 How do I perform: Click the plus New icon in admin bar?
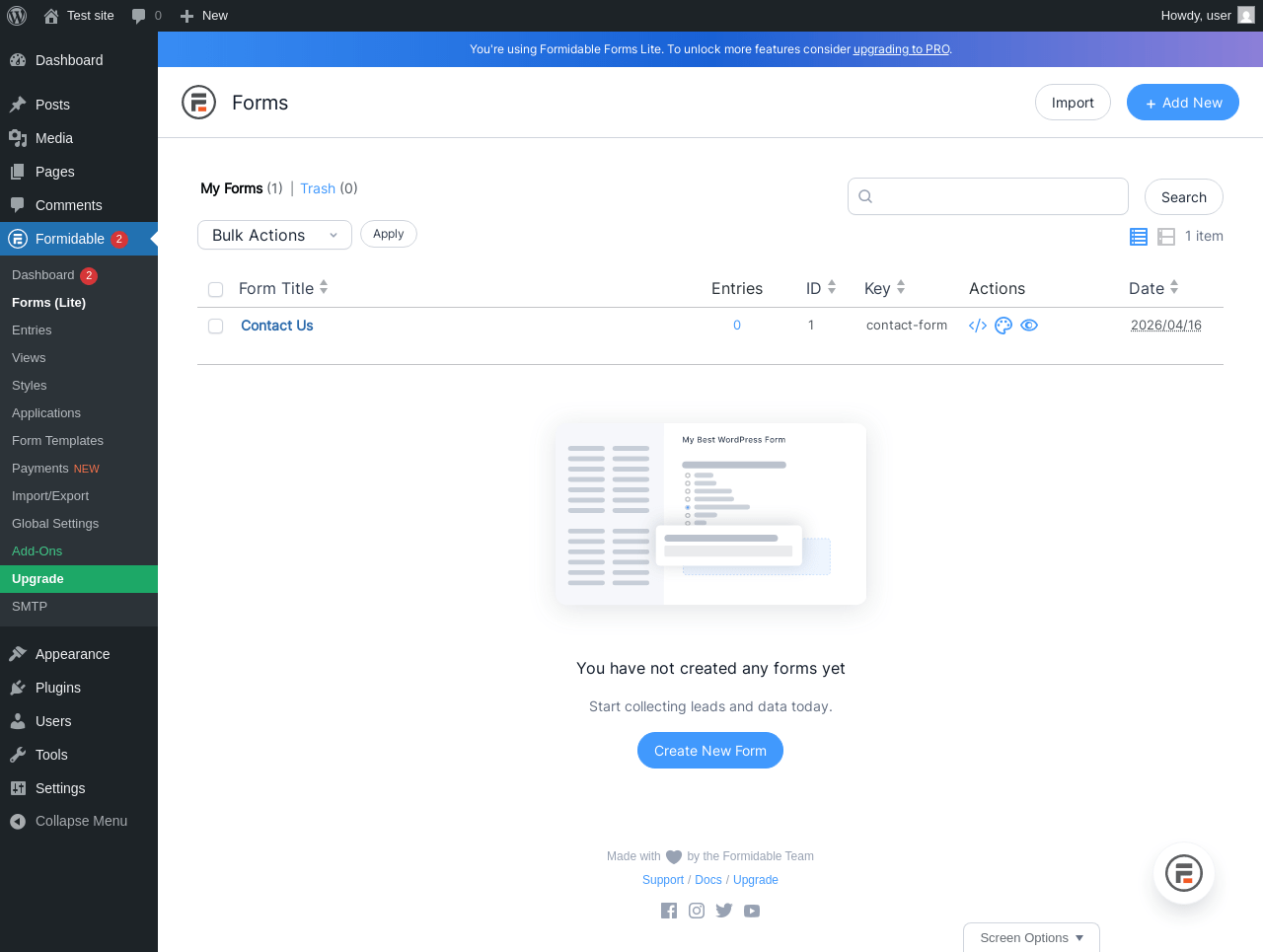click(186, 16)
